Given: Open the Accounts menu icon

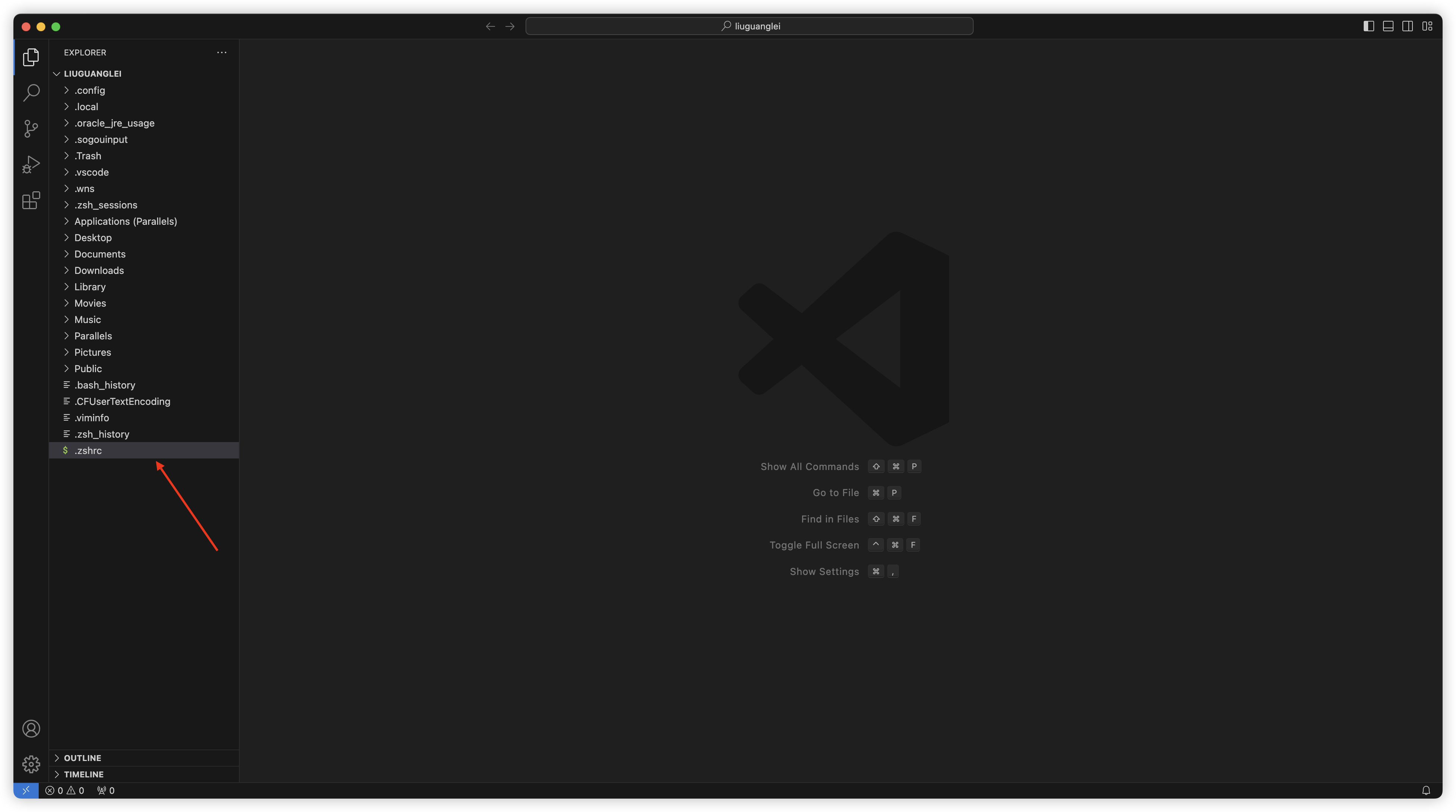Looking at the screenshot, I should (31, 728).
